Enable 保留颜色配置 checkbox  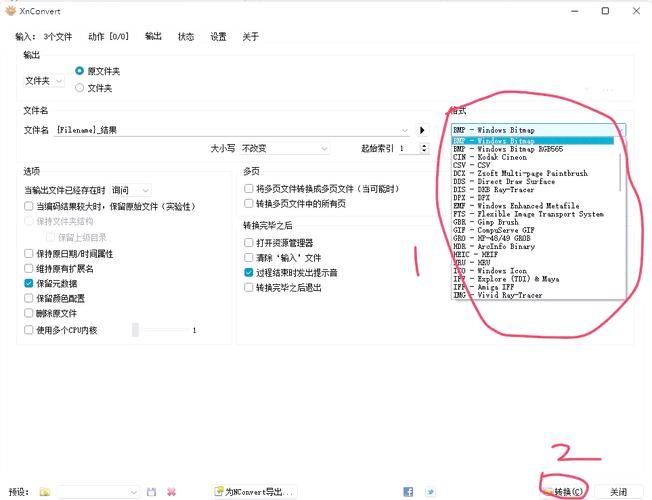[x=29, y=298]
